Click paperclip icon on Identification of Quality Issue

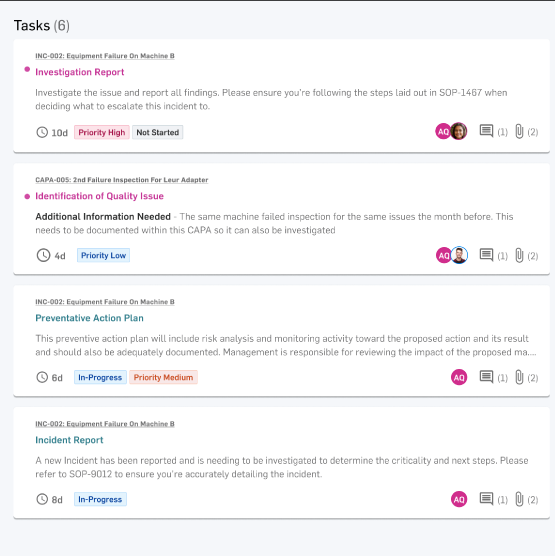tap(519, 255)
